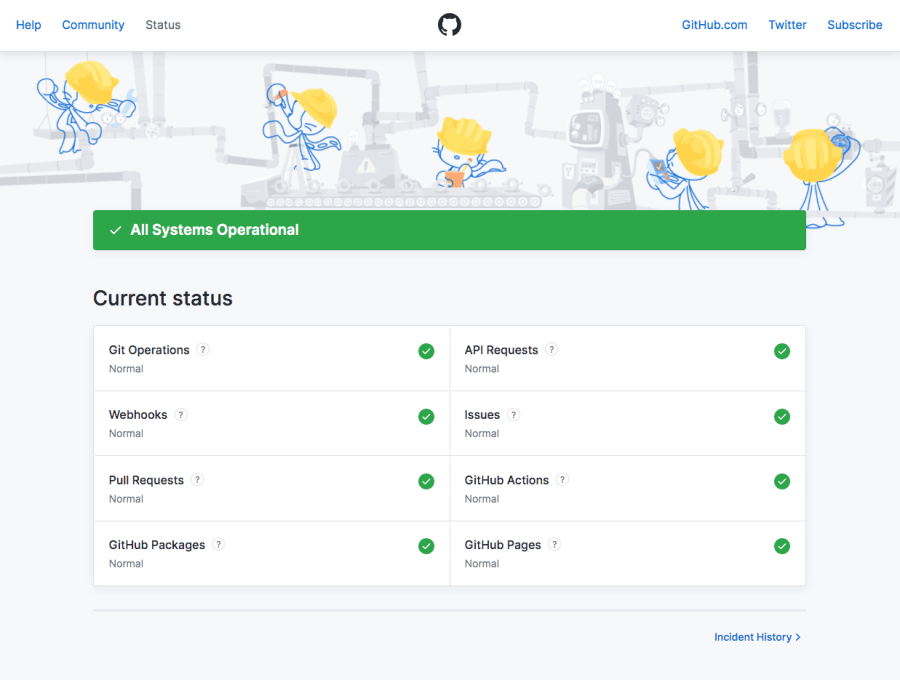
Task: Click the checkmark icon beside Git Operations
Action: (x=426, y=351)
